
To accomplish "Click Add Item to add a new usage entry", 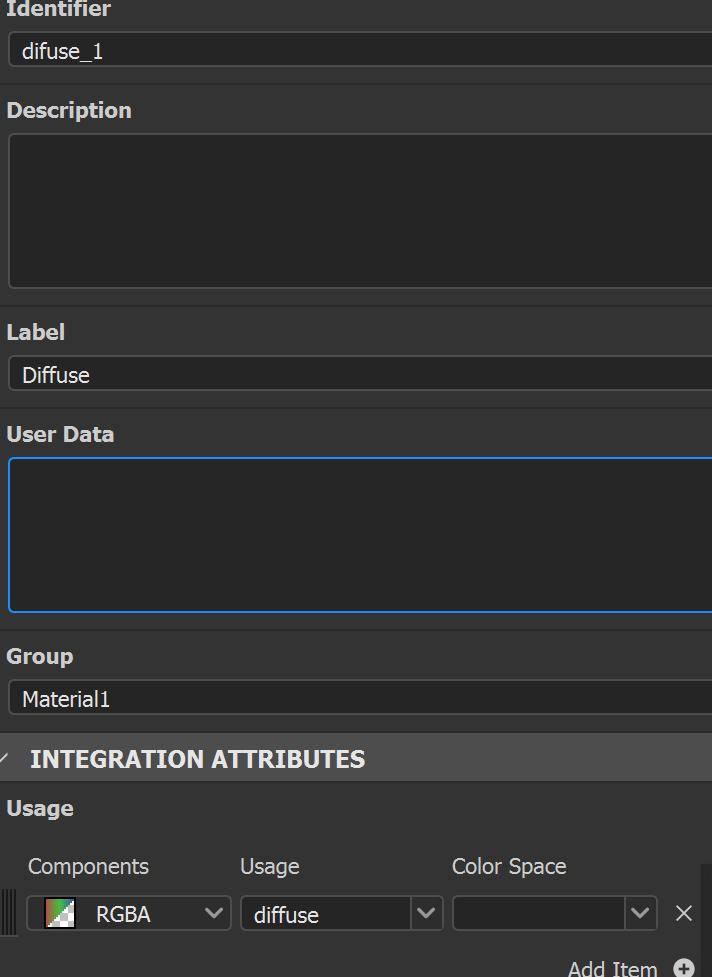I will click(x=613, y=968).
